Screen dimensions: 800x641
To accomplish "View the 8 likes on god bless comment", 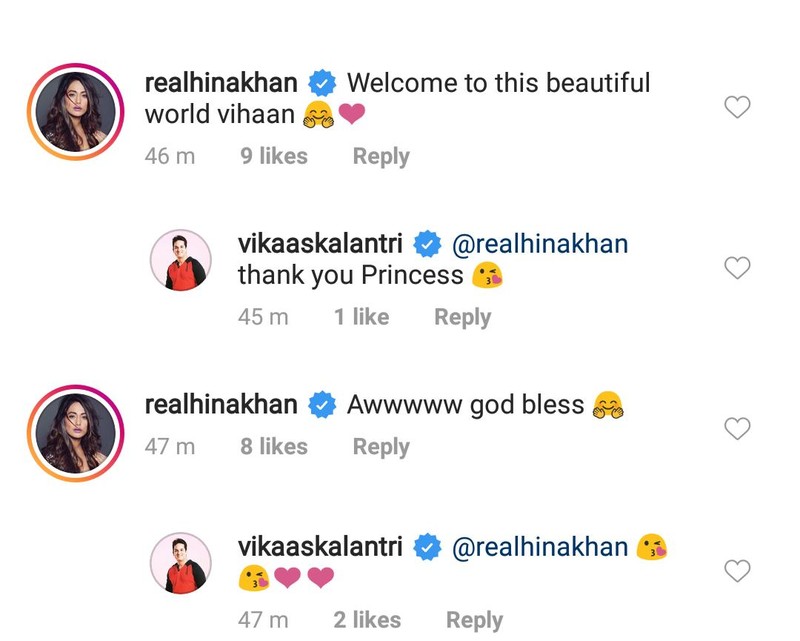I will tap(274, 447).
